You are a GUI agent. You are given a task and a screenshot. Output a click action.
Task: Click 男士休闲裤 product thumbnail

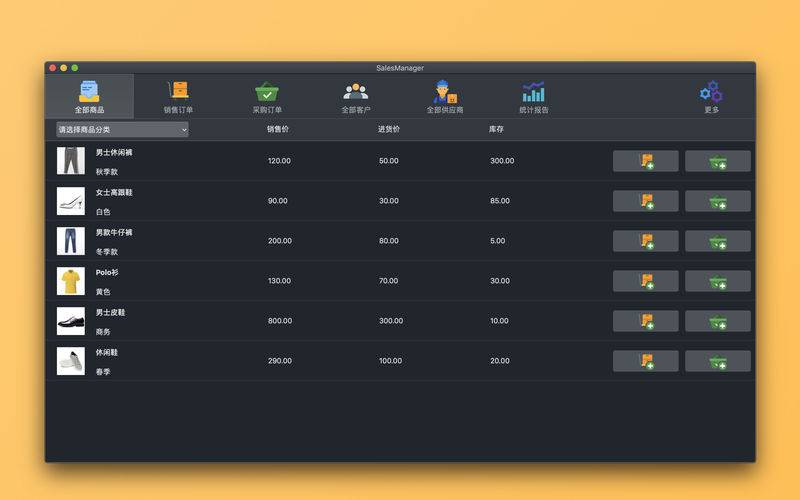pos(71,161)
